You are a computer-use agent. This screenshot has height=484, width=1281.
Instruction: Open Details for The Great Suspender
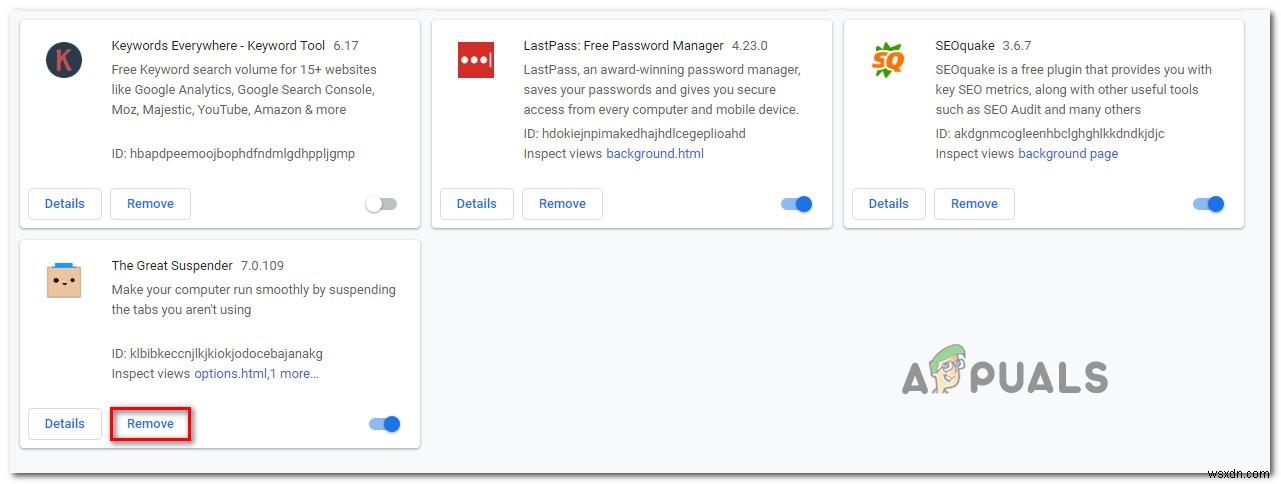click(65, 424)
